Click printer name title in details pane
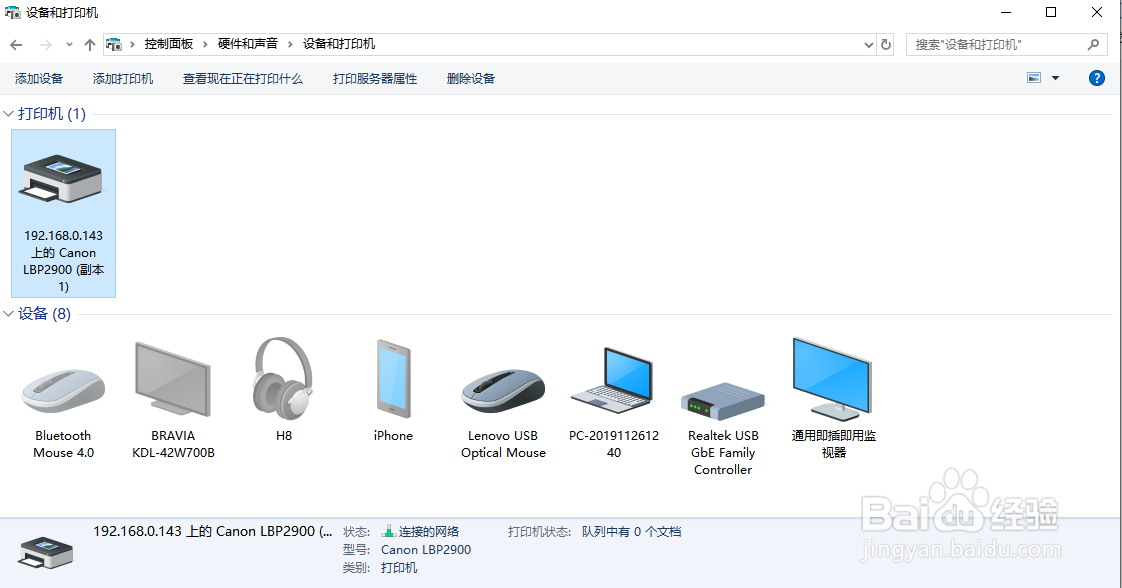 click(x=213, y=531)
